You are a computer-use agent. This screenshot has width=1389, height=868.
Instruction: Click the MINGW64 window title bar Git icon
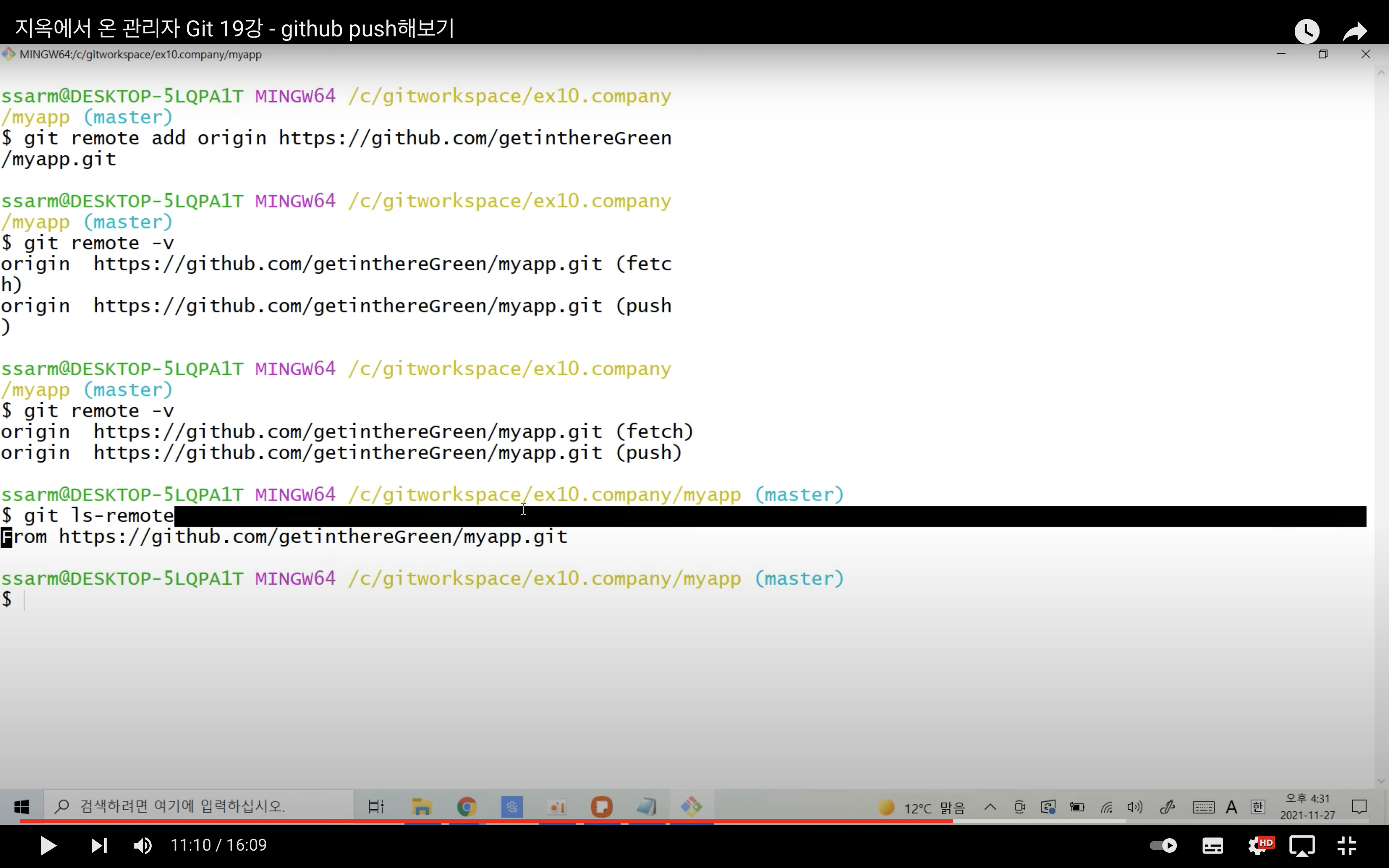9,55
